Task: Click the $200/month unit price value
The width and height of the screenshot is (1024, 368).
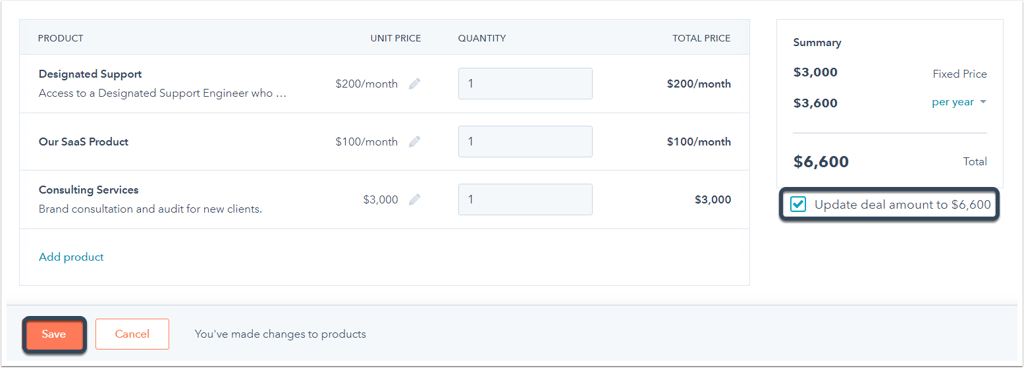Action: tap(366, 84)
